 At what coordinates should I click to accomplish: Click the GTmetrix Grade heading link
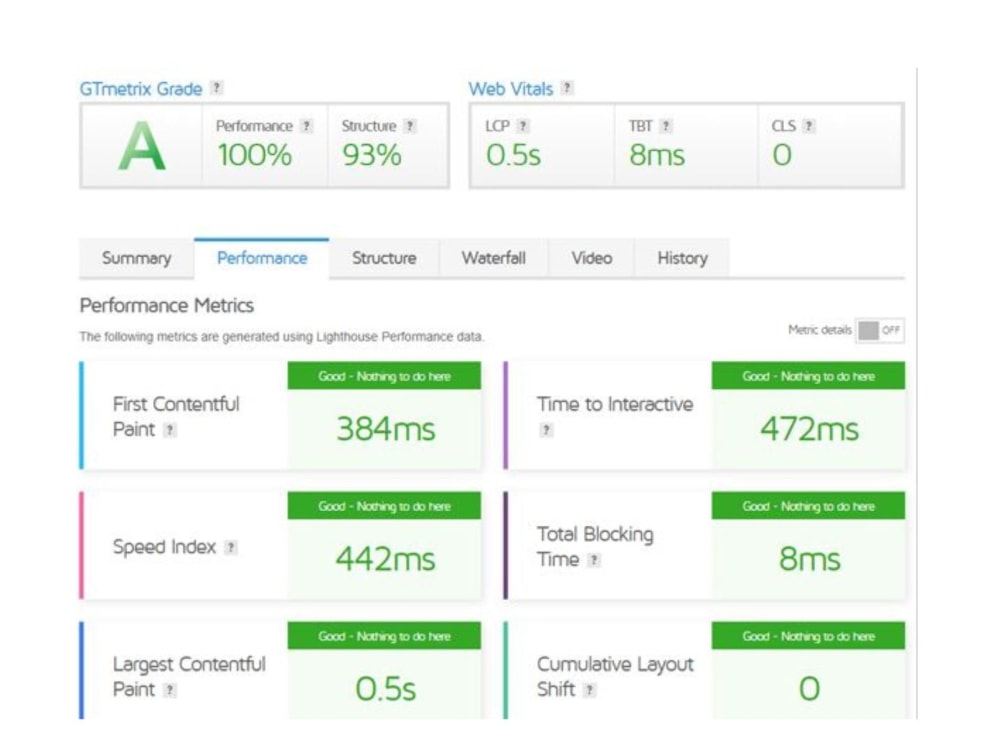[x=141, y=89]
